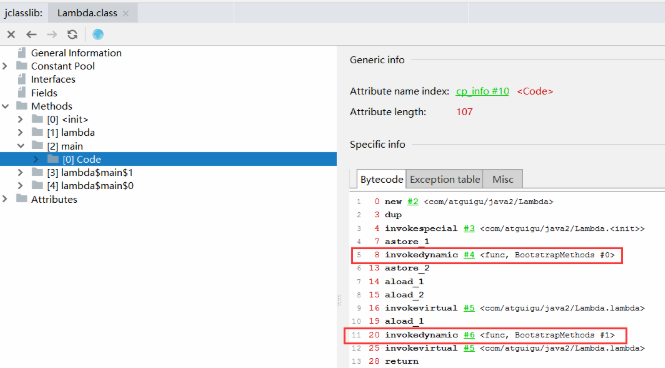Click Interfaces file icon

click(22, 79)
